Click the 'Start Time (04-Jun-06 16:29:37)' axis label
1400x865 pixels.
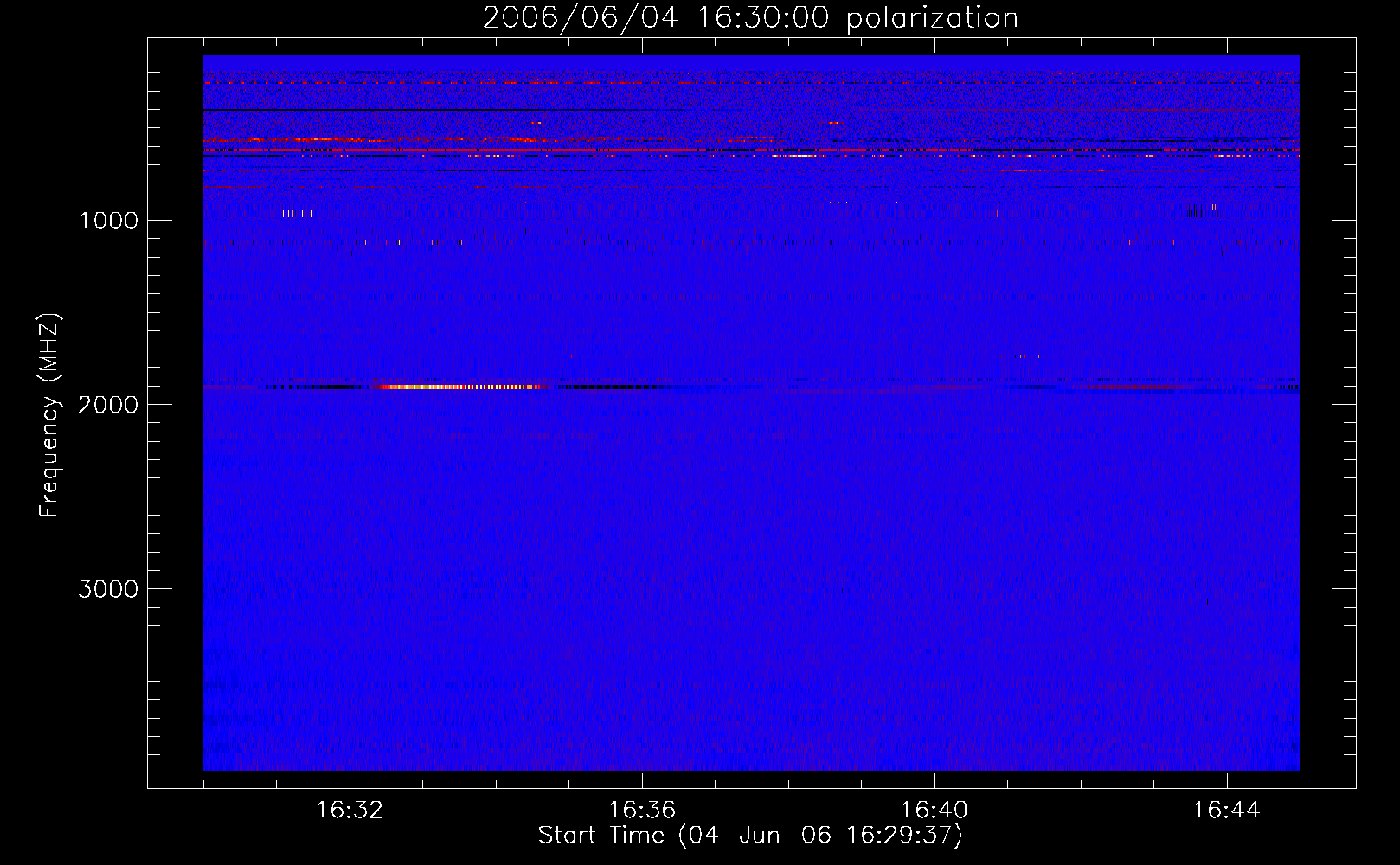tap(750, 836)
